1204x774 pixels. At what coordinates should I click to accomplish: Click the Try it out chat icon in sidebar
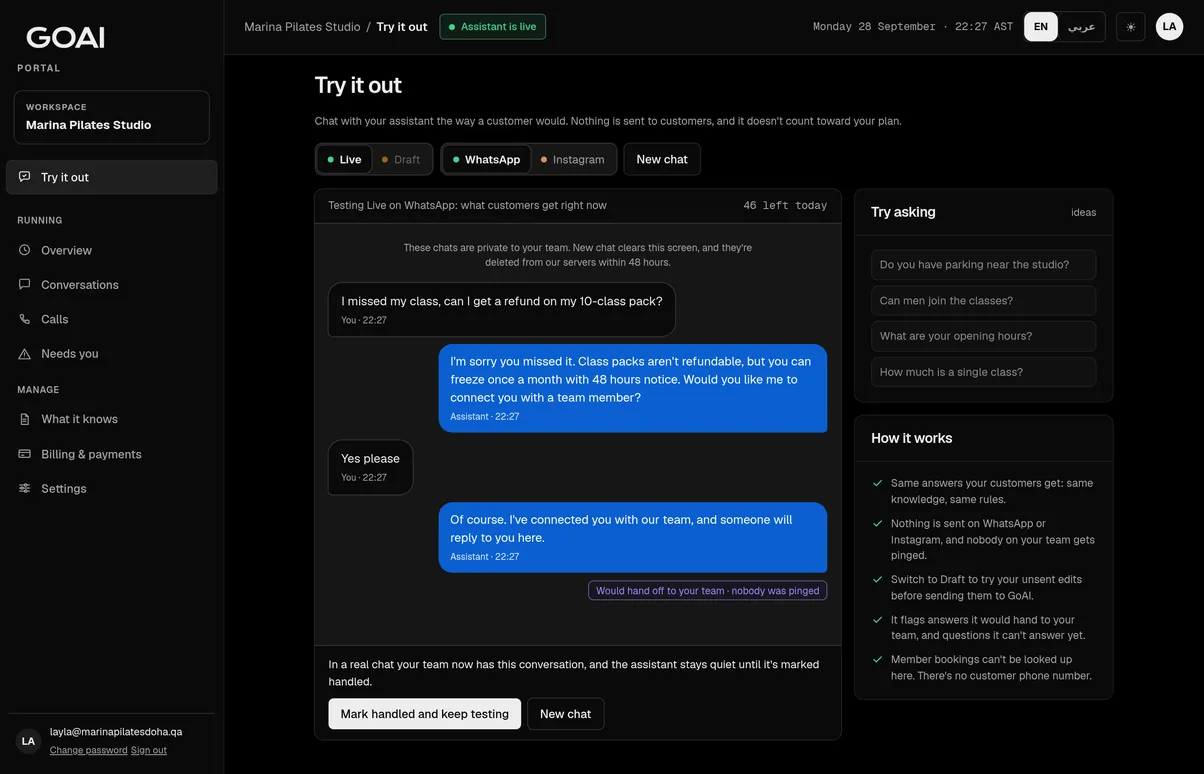(x=25, y=177)
